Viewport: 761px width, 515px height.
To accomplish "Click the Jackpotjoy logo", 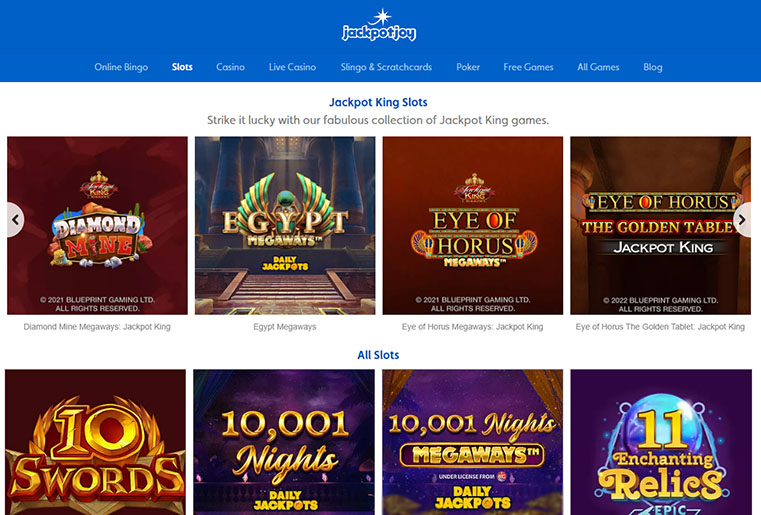I will click(379, 25).
